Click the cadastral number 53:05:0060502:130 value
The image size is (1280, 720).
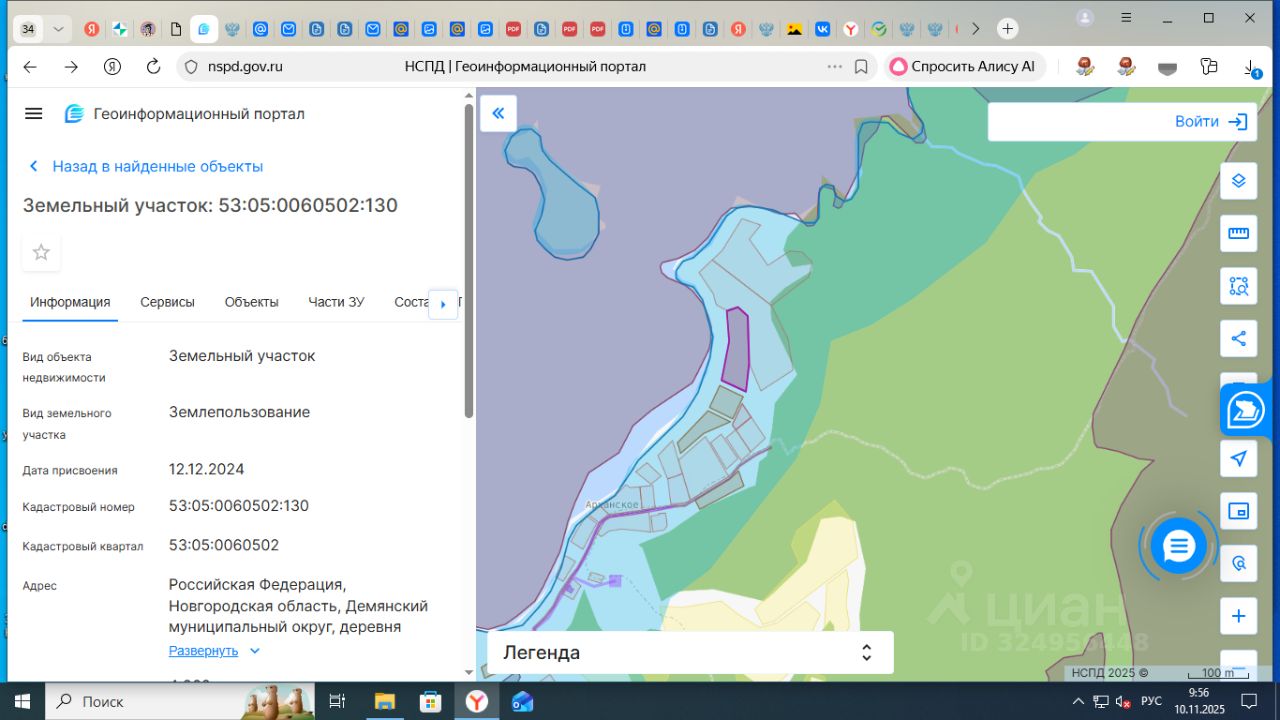(x=239, y=506)
